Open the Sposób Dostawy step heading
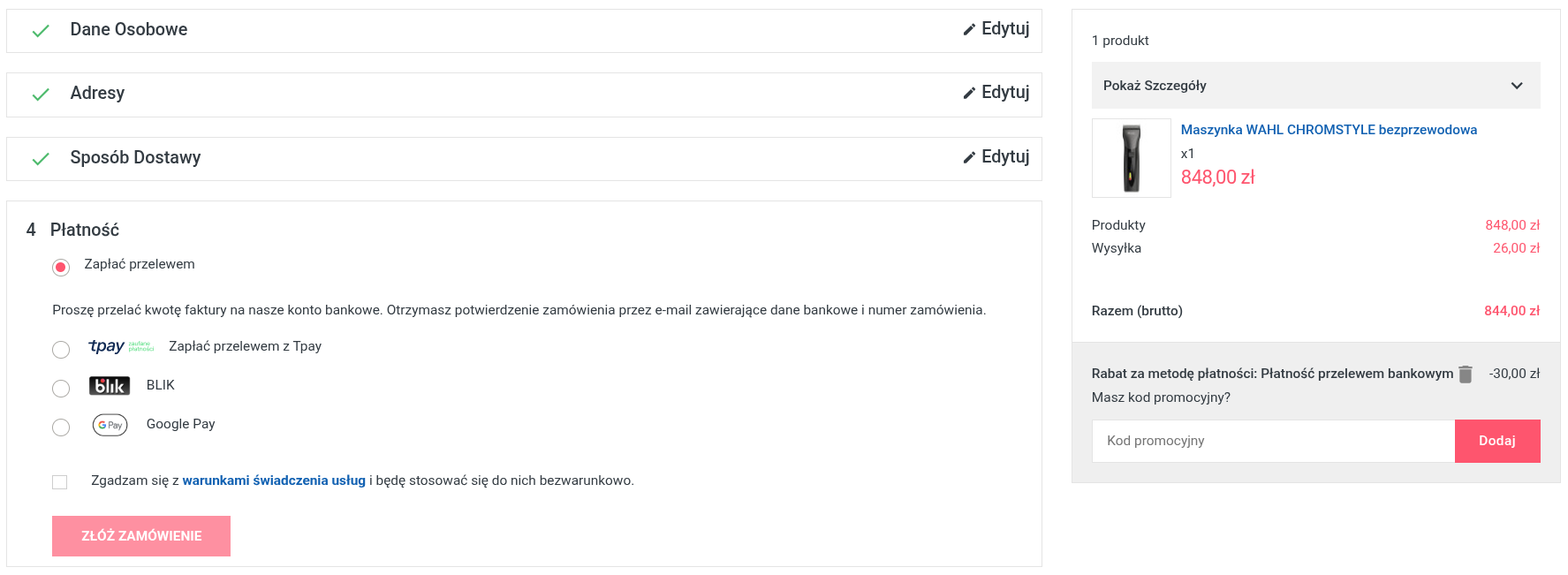This screenshot has height=575, width=1568. [135, 158]
